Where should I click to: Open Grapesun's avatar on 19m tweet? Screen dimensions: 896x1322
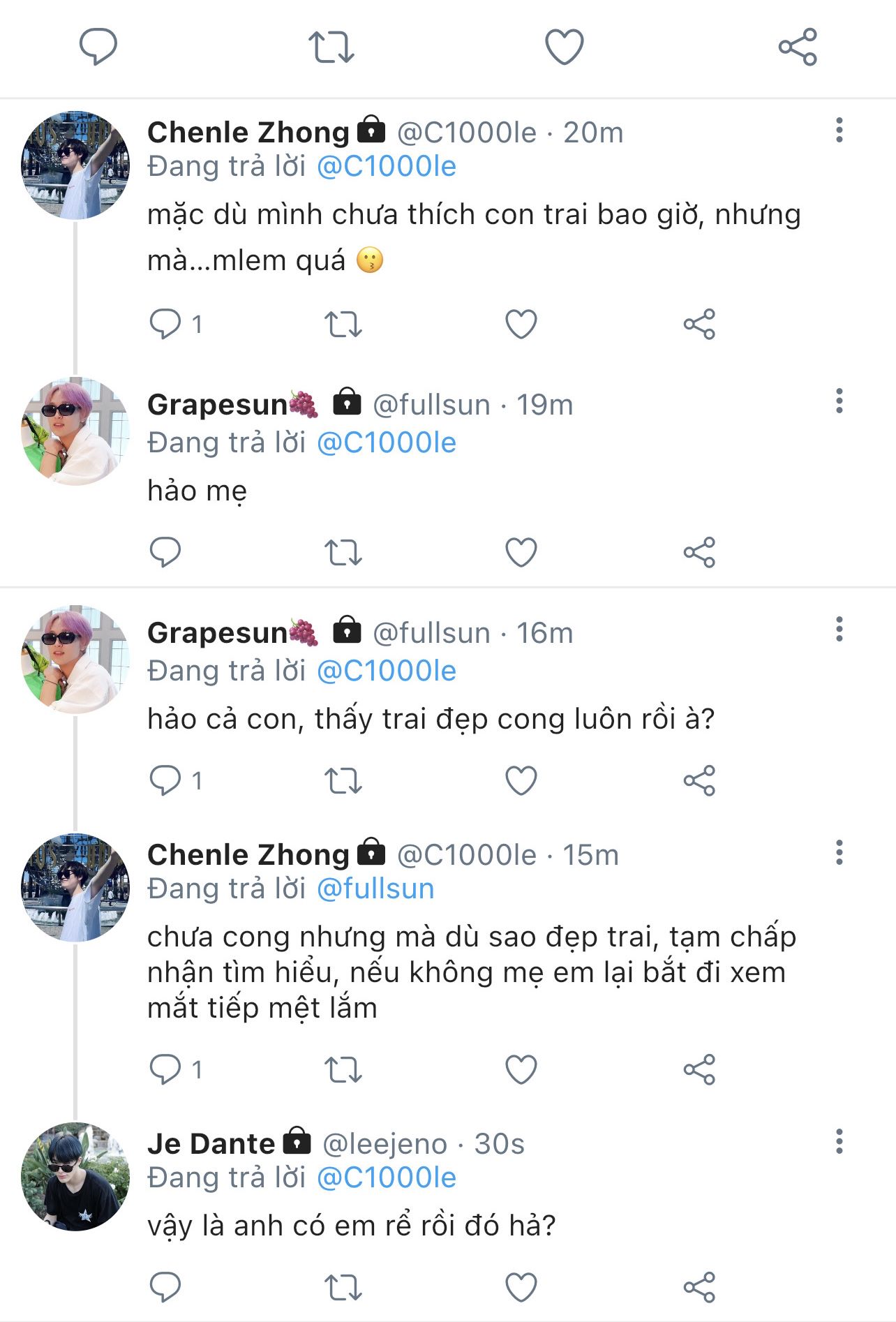point(75,431)
